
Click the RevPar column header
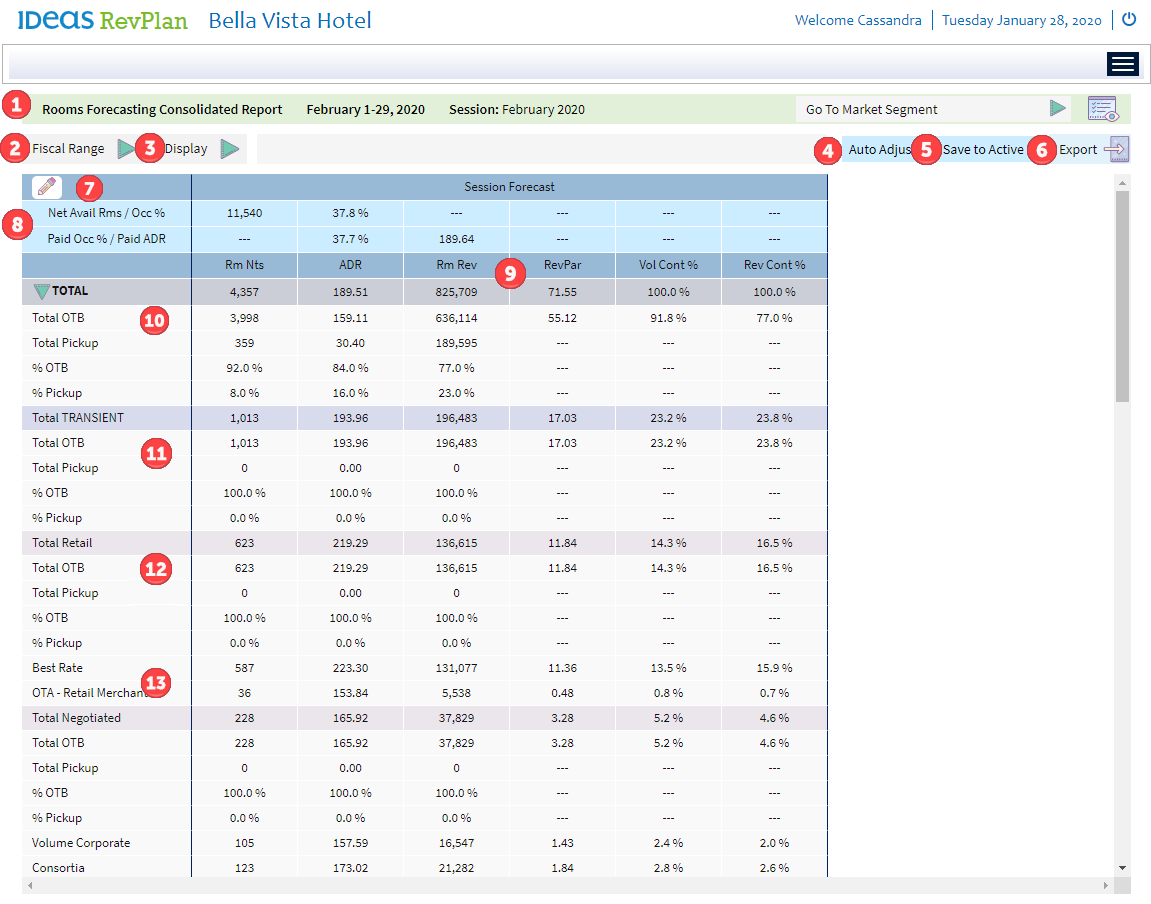[x=561, y=265]
